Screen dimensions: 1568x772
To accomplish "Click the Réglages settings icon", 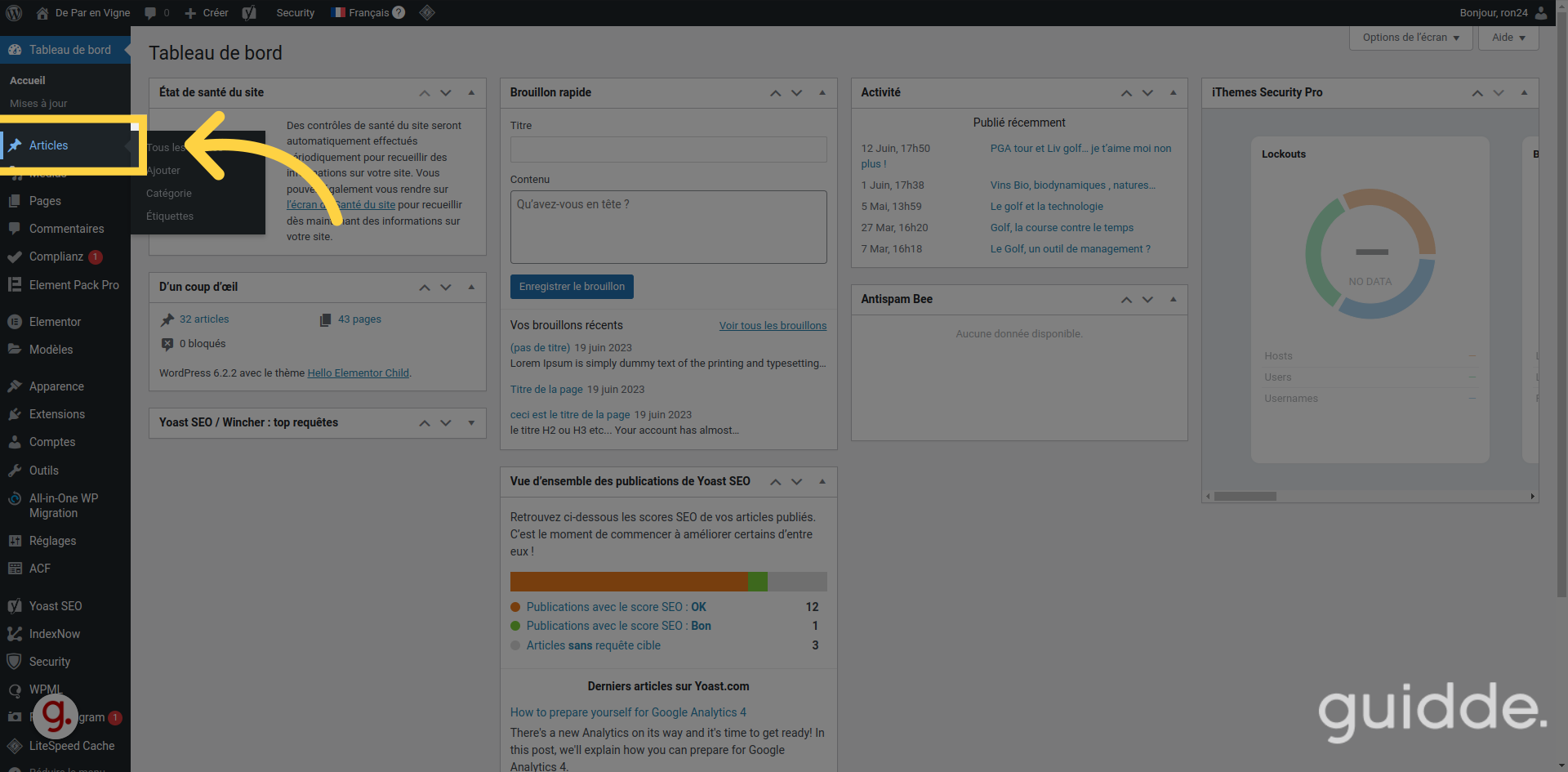I will pyautogui.click(x=14, y=541).
